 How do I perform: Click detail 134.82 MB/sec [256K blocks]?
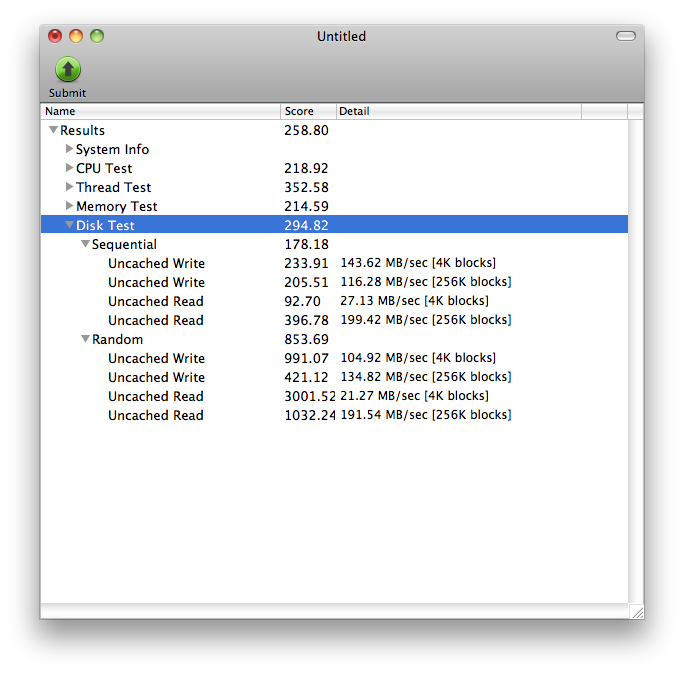point(426,377)
